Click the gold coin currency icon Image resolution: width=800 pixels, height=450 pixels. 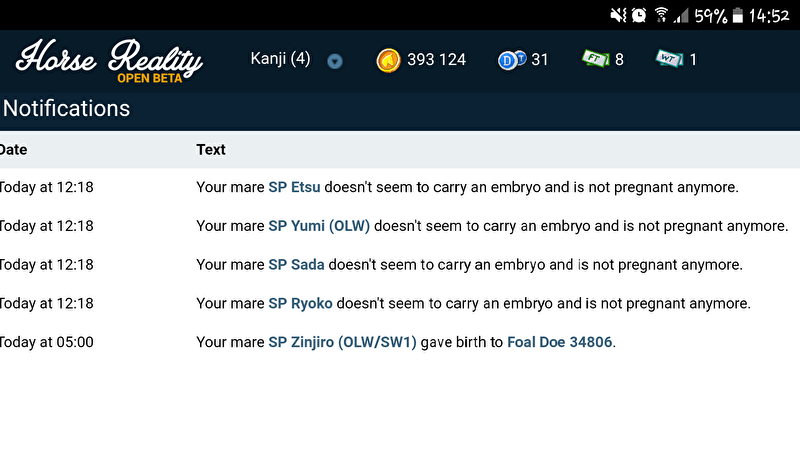(x=388, y=60)
